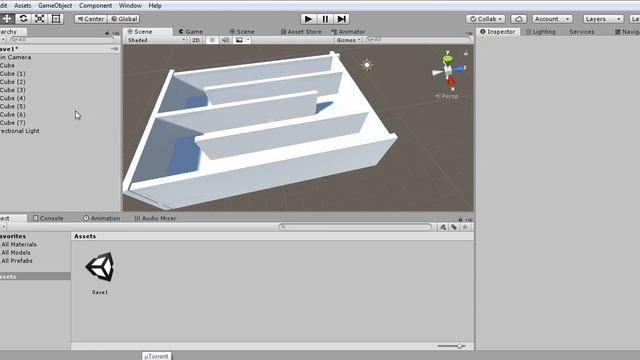This screenshot has width=640, height=360.
Task: Select All Models favorite
Action: pos(16,252)
